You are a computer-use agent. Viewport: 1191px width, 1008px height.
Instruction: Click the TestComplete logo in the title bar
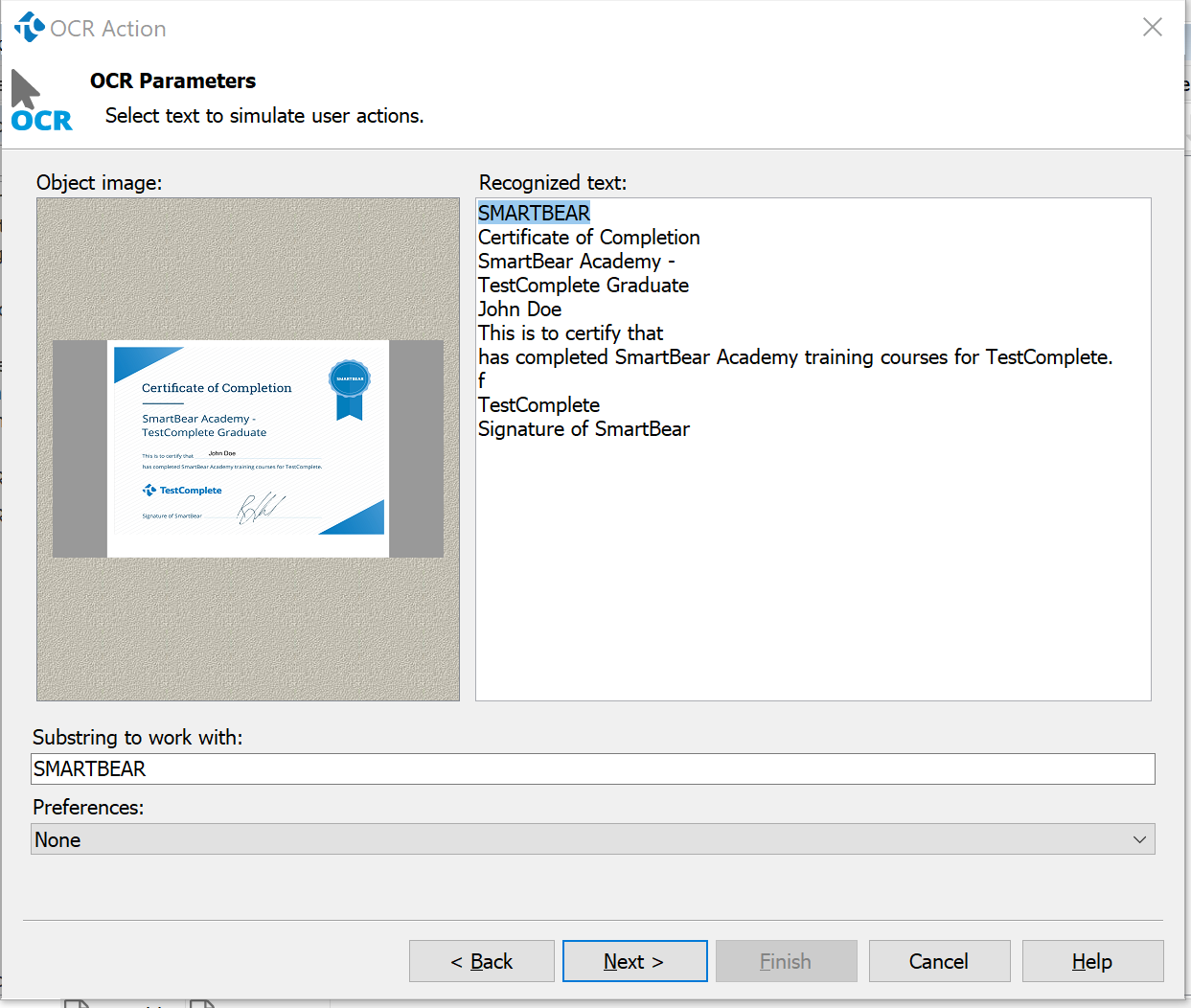29,28
